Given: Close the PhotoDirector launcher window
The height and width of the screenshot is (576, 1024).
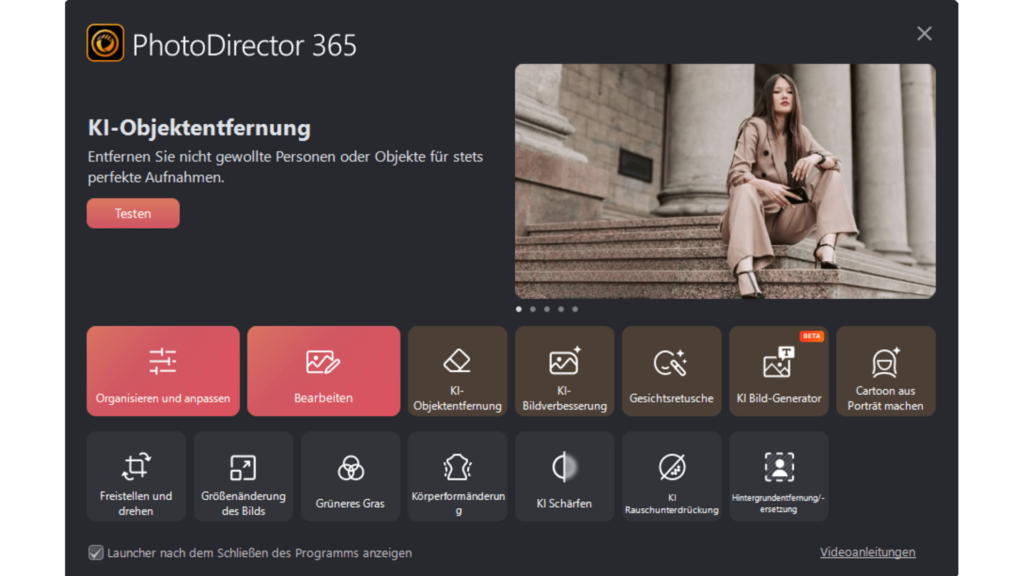Looking at the screenshot, I should [x=924, y=34].
